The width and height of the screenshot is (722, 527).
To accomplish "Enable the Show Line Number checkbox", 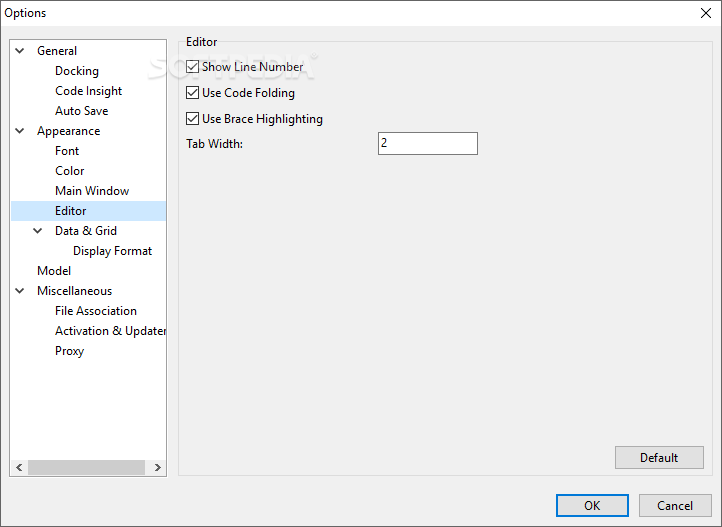I will pyautogui.click(x=192, y=67).
